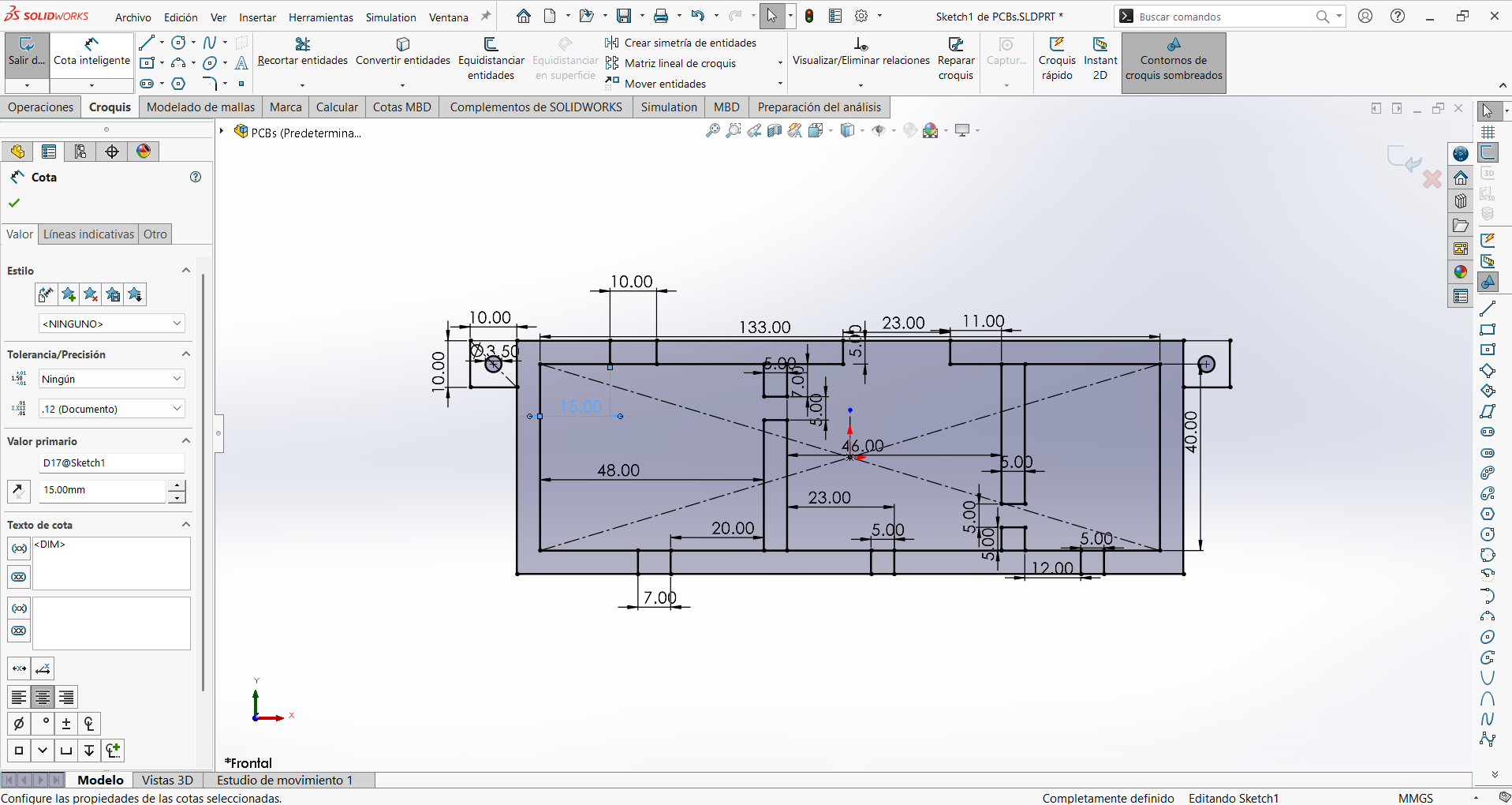Click Convertir entidades tool
This screenshot has width=1512, height=805.
[403, 54]
